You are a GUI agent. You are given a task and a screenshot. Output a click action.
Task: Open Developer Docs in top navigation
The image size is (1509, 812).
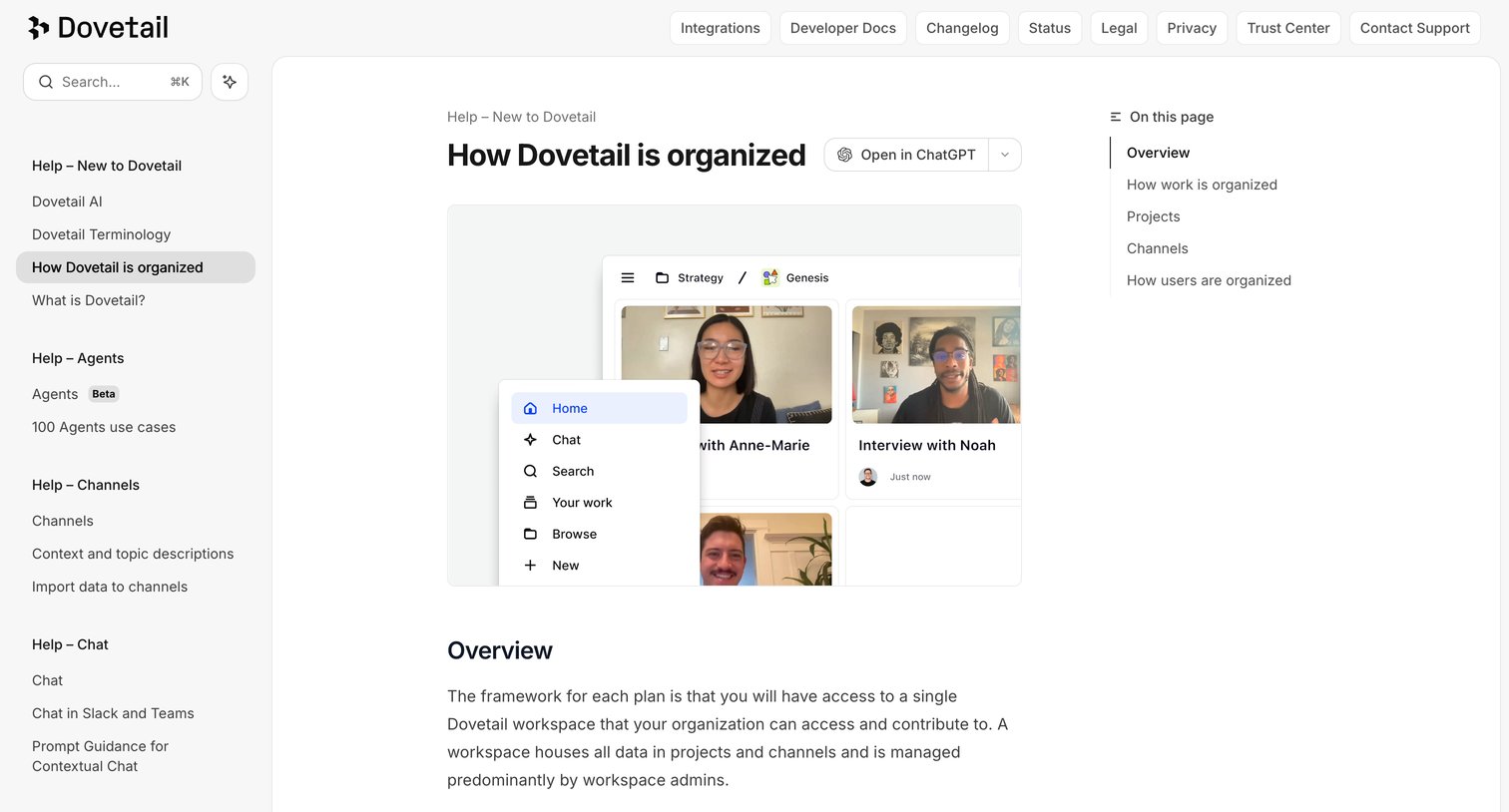[x=843, y=28]
